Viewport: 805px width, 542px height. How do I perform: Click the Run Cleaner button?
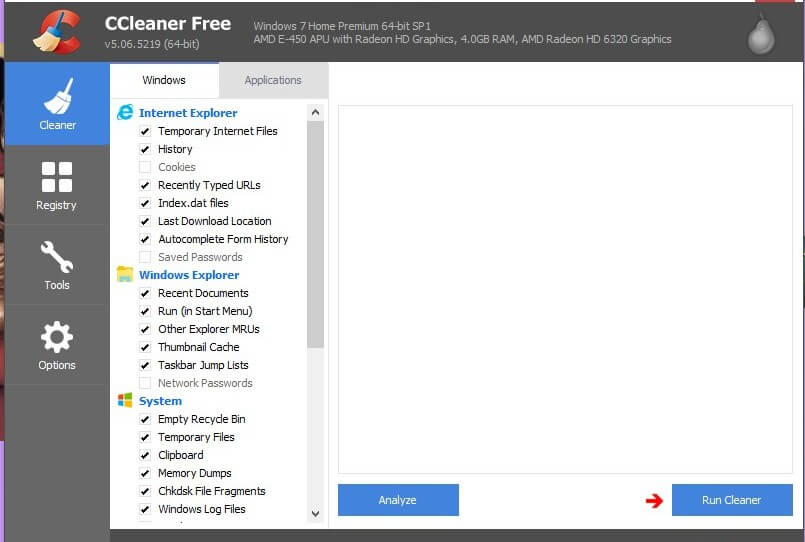732,500
